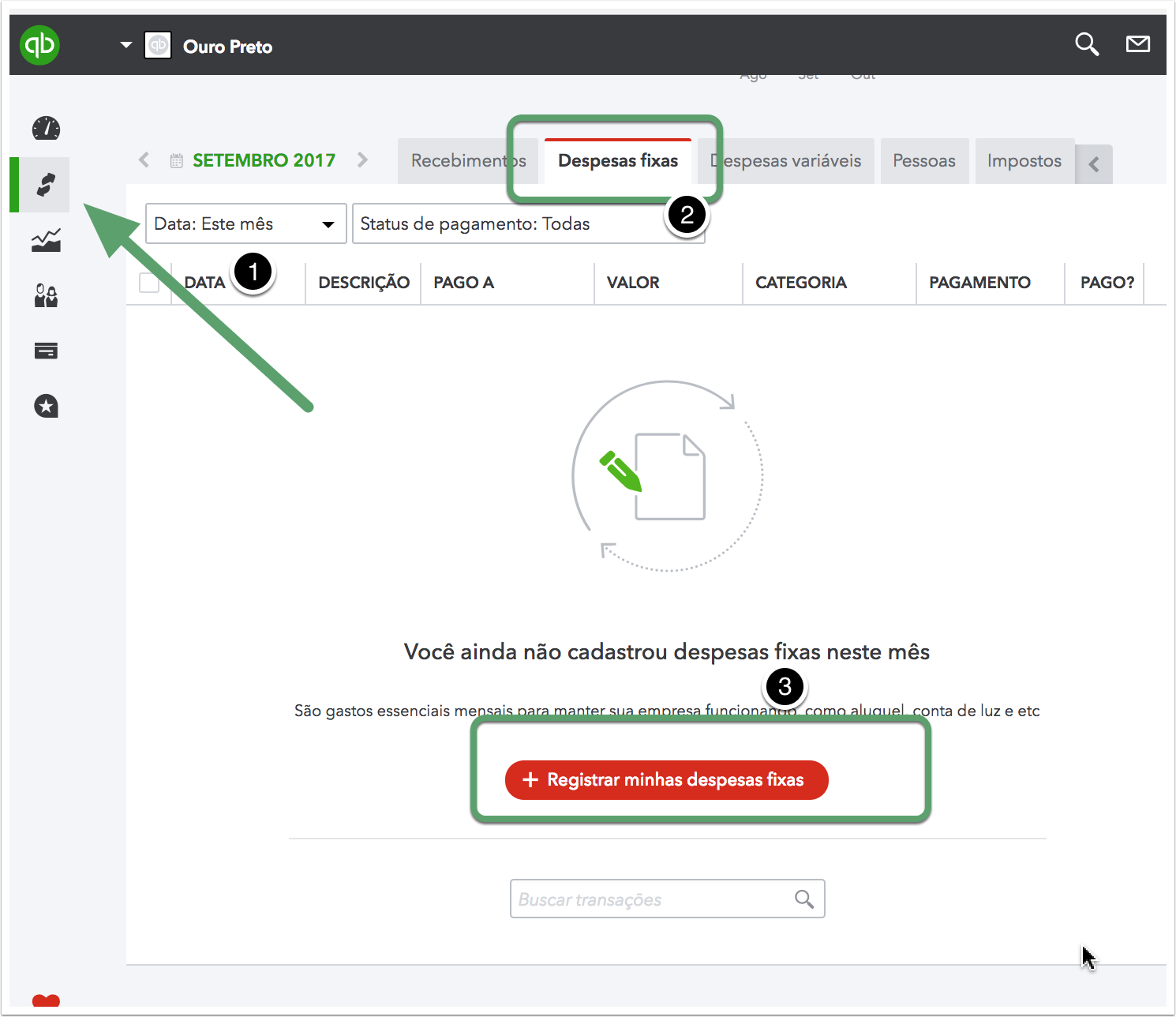Open the 'Data: Este mês' dropdown
The height and width of the screenshot is (1017, 1176).
[245, 224]
